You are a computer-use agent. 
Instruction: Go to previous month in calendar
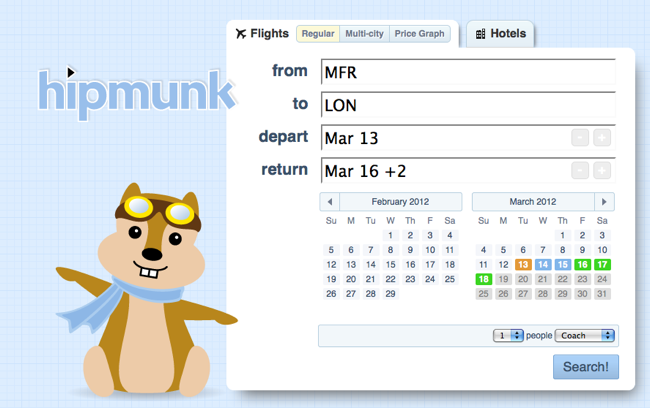331,202
